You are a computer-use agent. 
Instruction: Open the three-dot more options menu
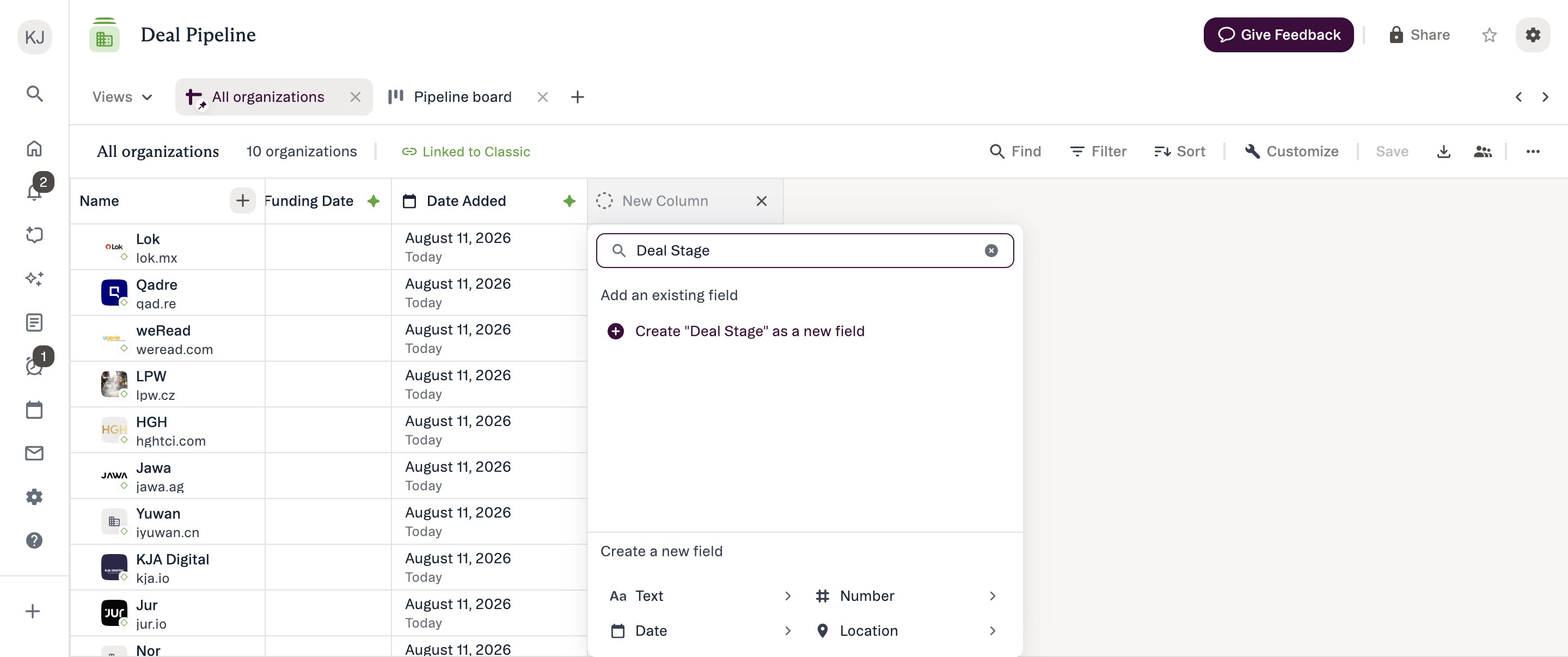pyautogui.click(x=1533, y=151)
